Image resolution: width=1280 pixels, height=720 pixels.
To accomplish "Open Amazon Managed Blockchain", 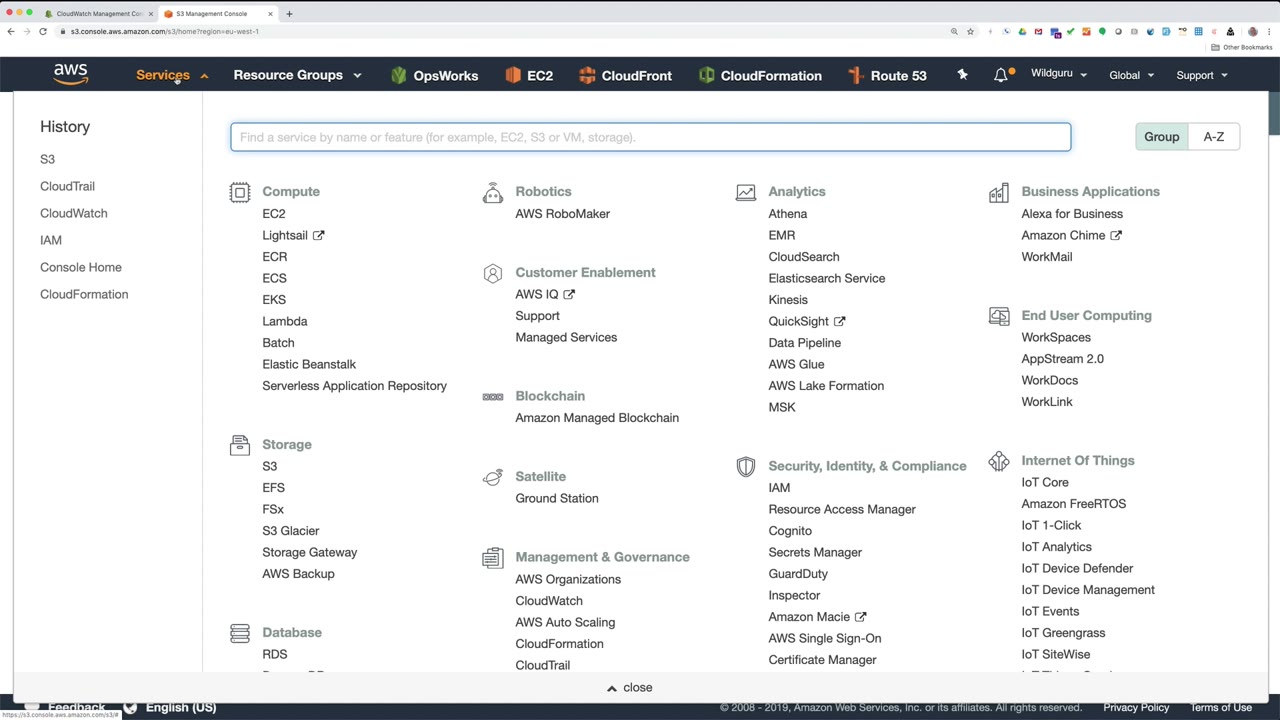I will click(x=597, y=418).
